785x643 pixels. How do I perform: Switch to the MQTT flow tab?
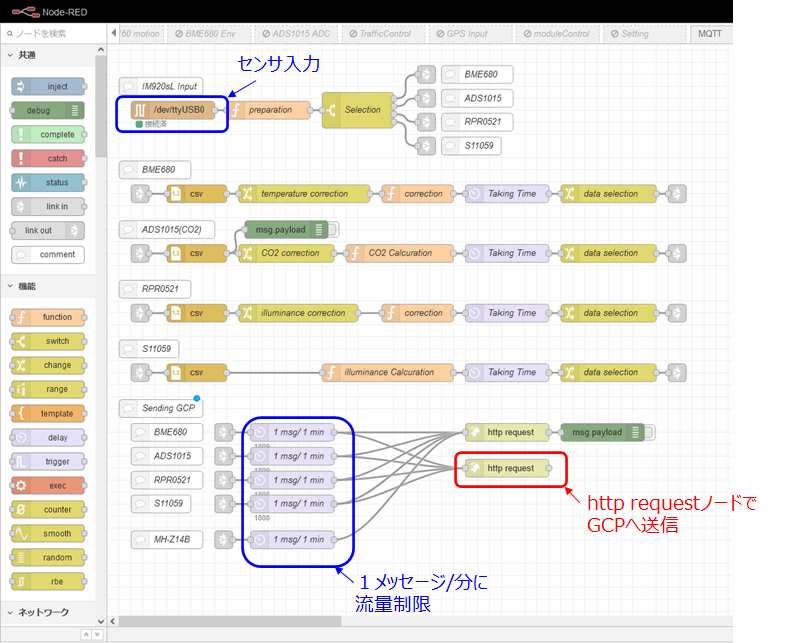pyautogui.click(x=710, y=33)
